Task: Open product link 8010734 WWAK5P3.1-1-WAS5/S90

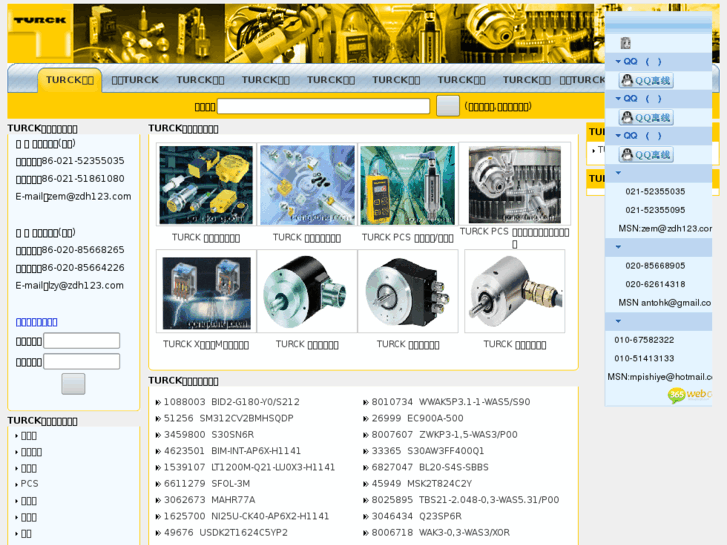Action: tap(451, 402)
